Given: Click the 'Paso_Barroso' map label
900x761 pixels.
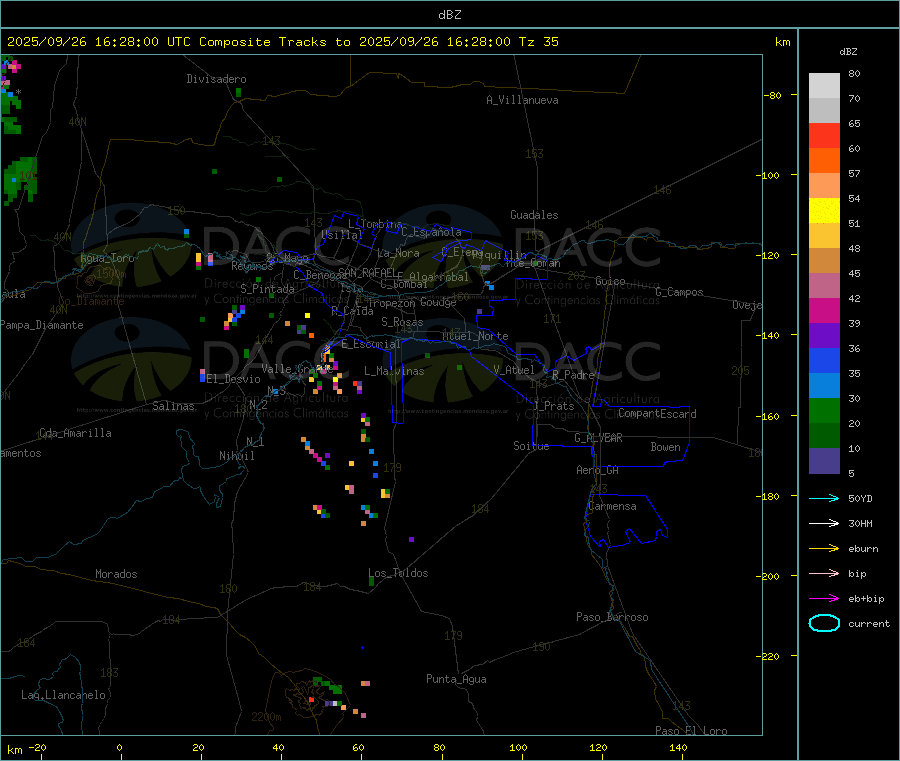Looking at the screenshot, I should [612, 617].
